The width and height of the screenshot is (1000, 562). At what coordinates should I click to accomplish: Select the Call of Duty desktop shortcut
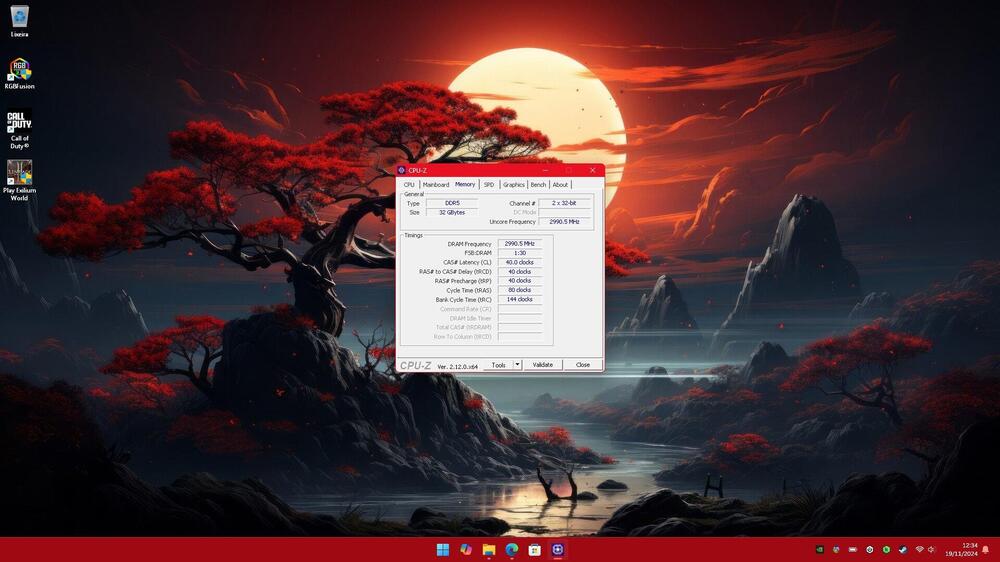click(x=19, y=123)
